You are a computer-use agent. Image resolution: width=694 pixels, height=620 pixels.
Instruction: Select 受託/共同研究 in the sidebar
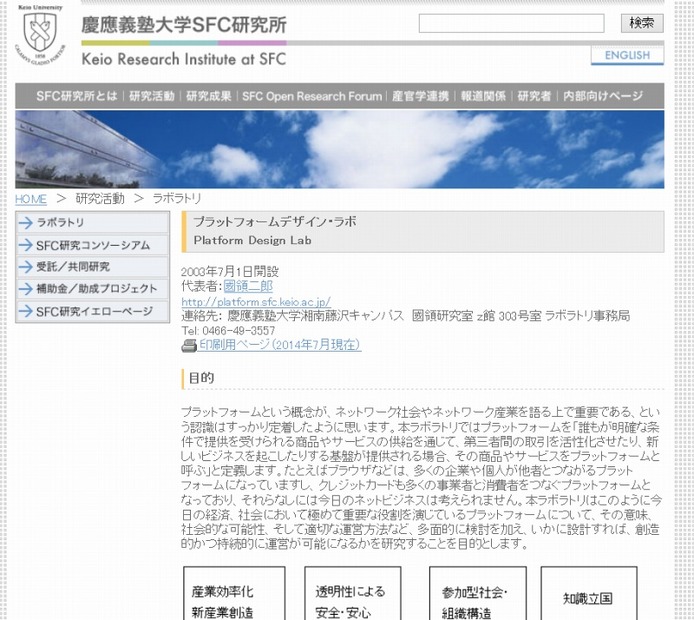pos(93,266)
